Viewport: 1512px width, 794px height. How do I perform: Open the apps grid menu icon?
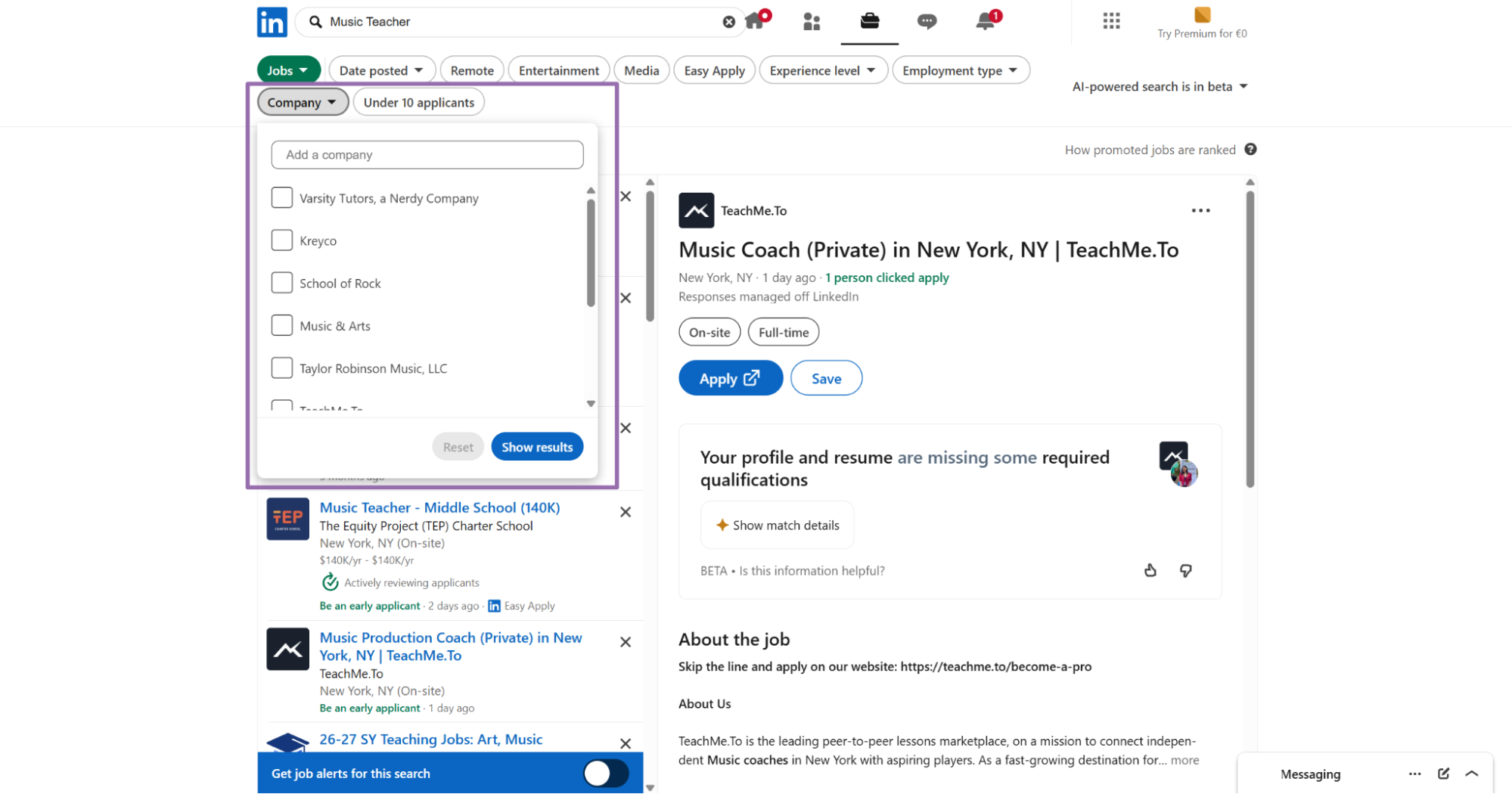(x=1111, y=20)
